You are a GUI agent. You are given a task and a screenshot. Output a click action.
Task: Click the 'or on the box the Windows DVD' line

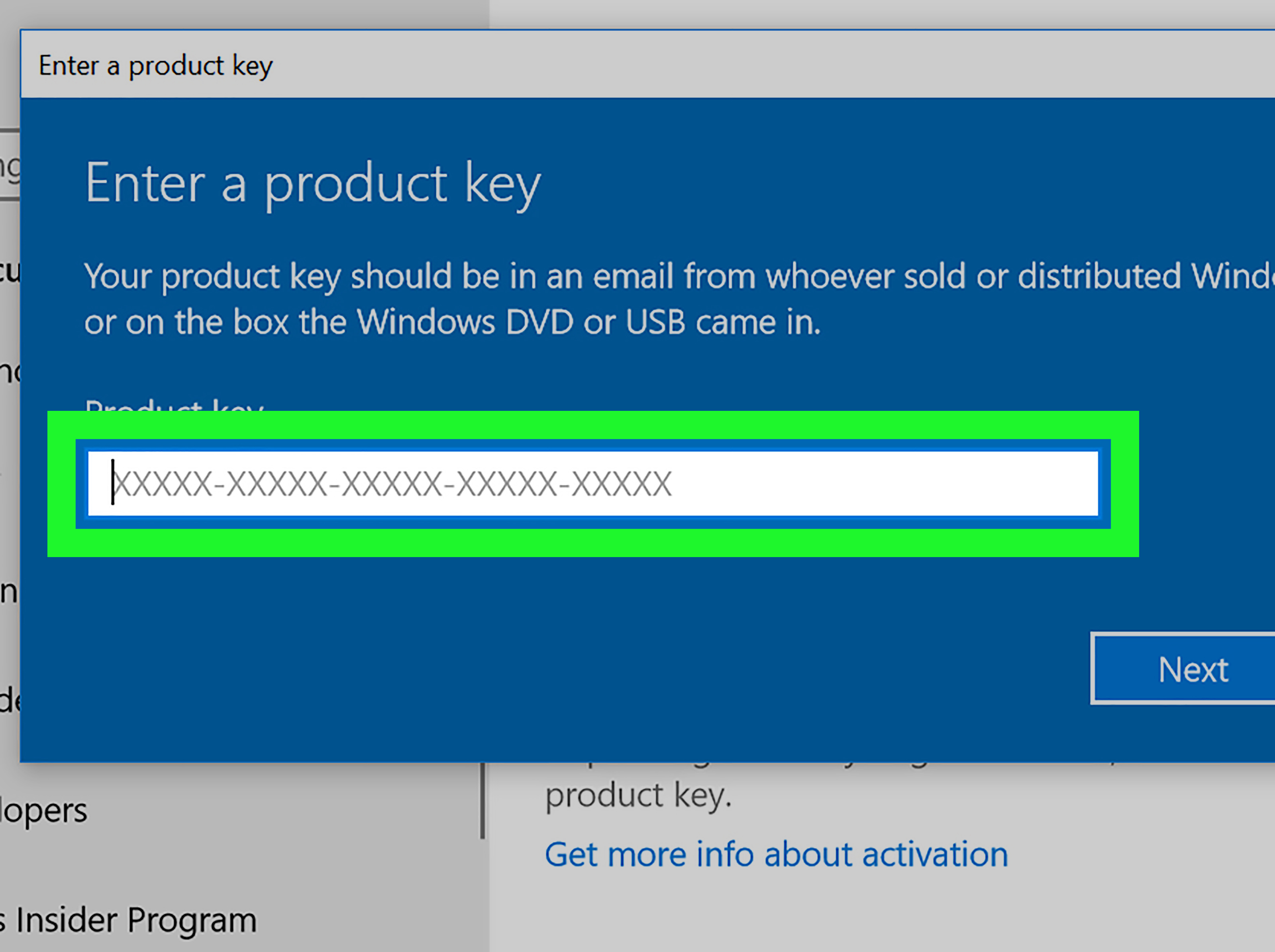click(x=452, y=322)
